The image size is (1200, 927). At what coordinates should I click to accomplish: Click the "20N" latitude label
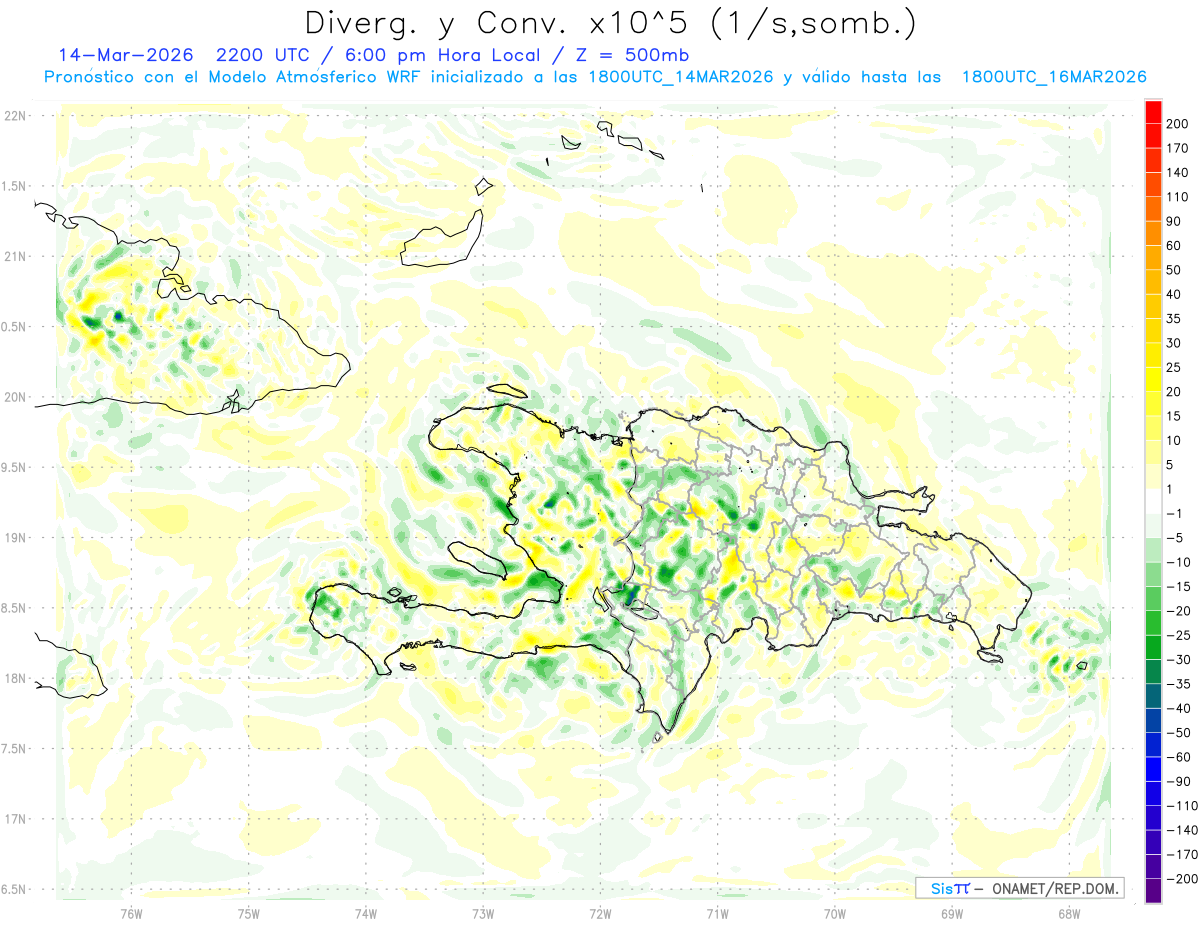pyautogui.click(x=15, y=397)
